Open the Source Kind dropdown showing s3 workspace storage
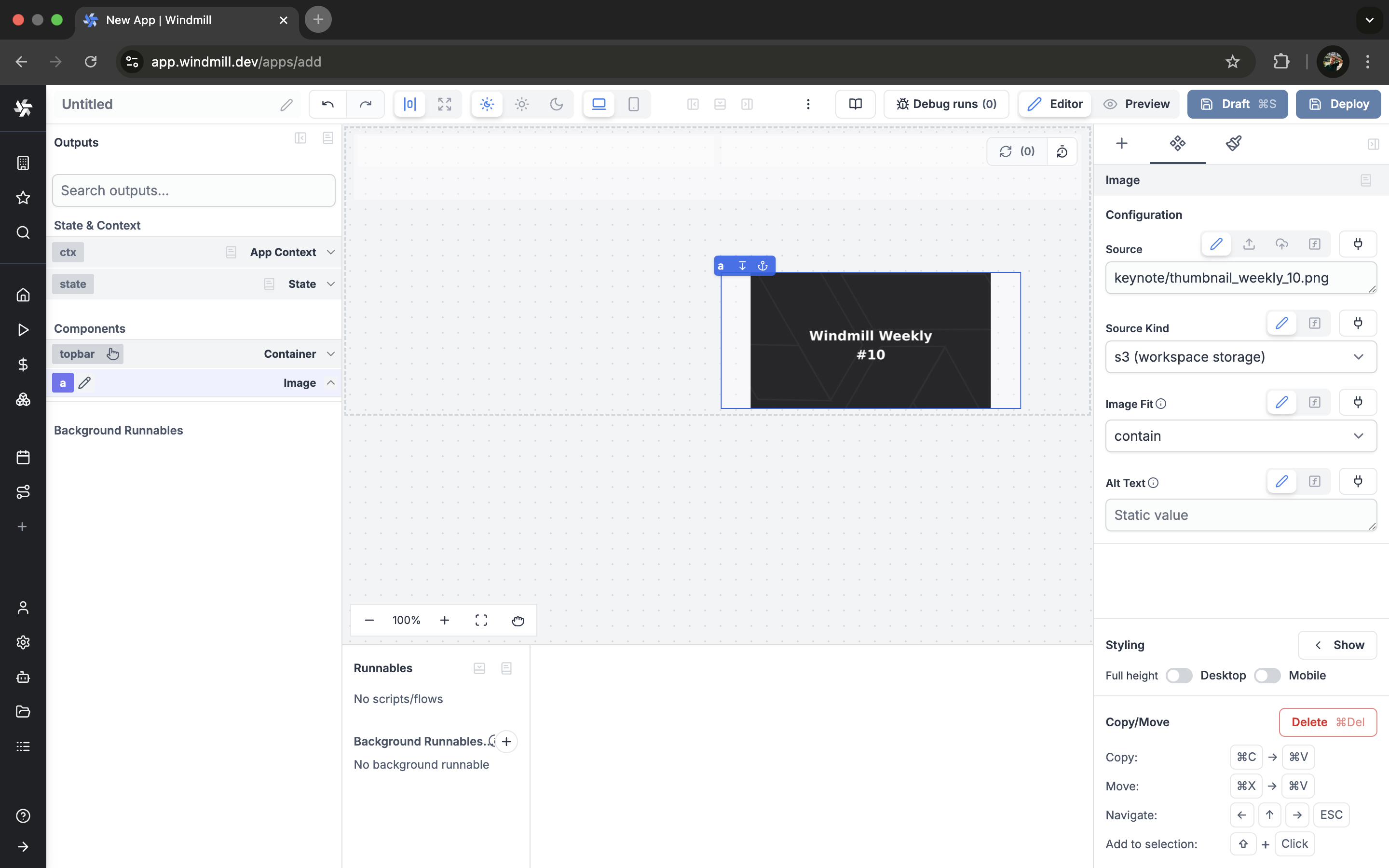The image size is (1389, 868). [x=1240, y=356]
